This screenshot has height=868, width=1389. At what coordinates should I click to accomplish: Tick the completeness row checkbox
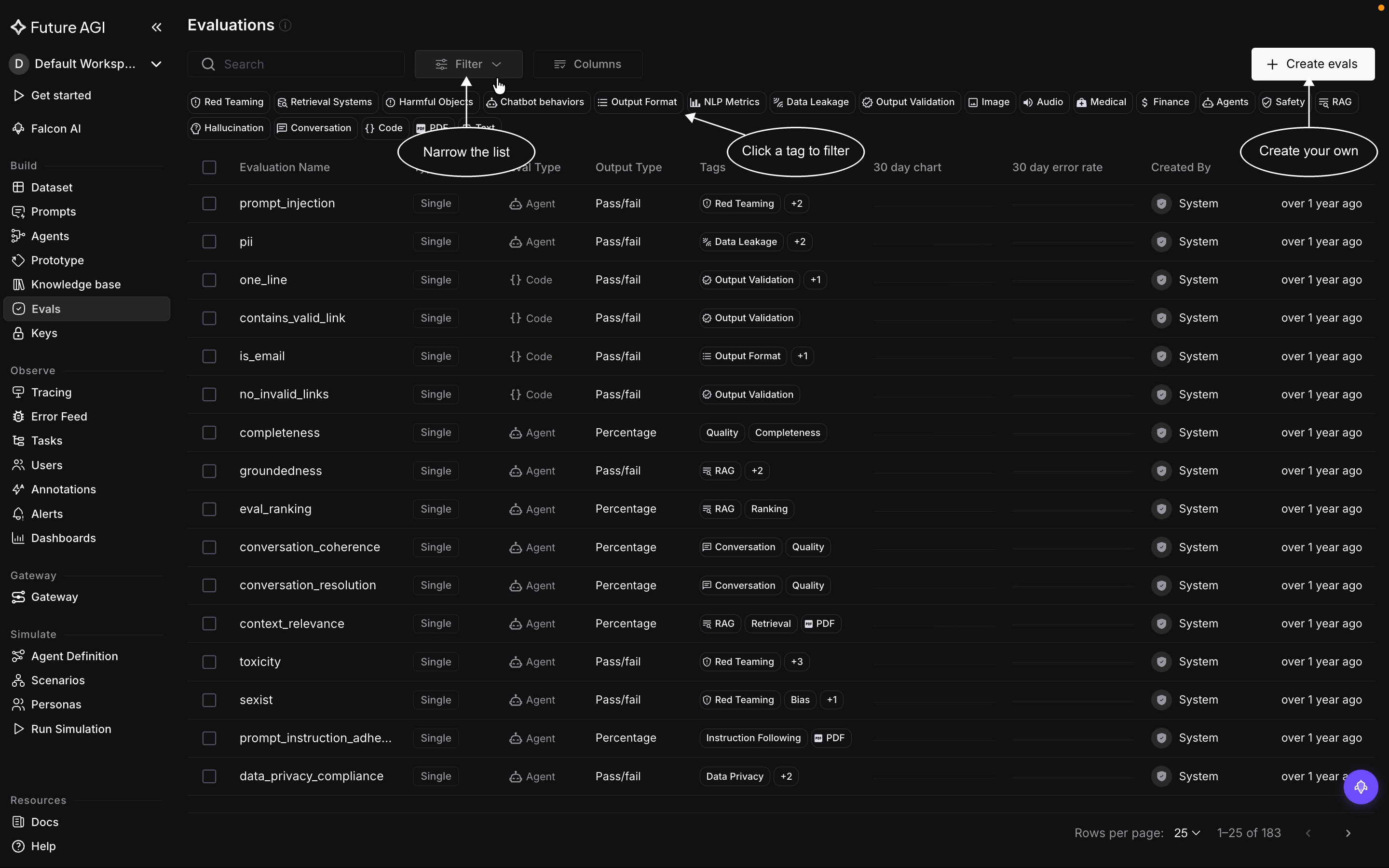209,432
